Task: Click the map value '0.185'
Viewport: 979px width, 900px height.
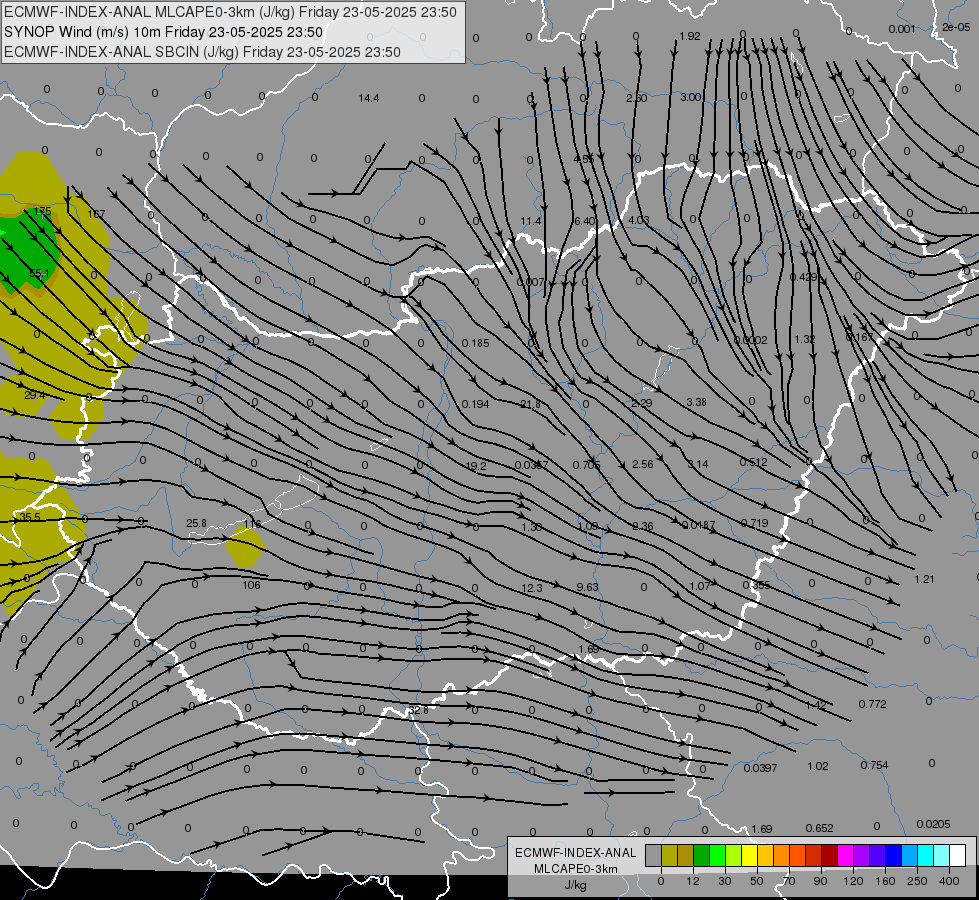Action: click(476, 343)
